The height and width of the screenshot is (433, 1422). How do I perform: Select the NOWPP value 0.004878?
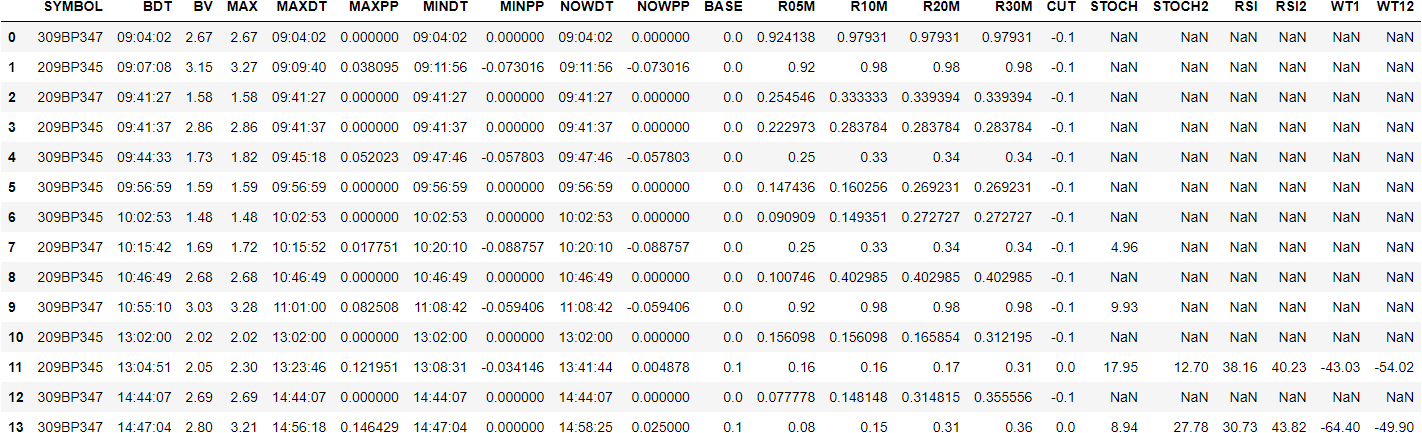click(660, 367)
